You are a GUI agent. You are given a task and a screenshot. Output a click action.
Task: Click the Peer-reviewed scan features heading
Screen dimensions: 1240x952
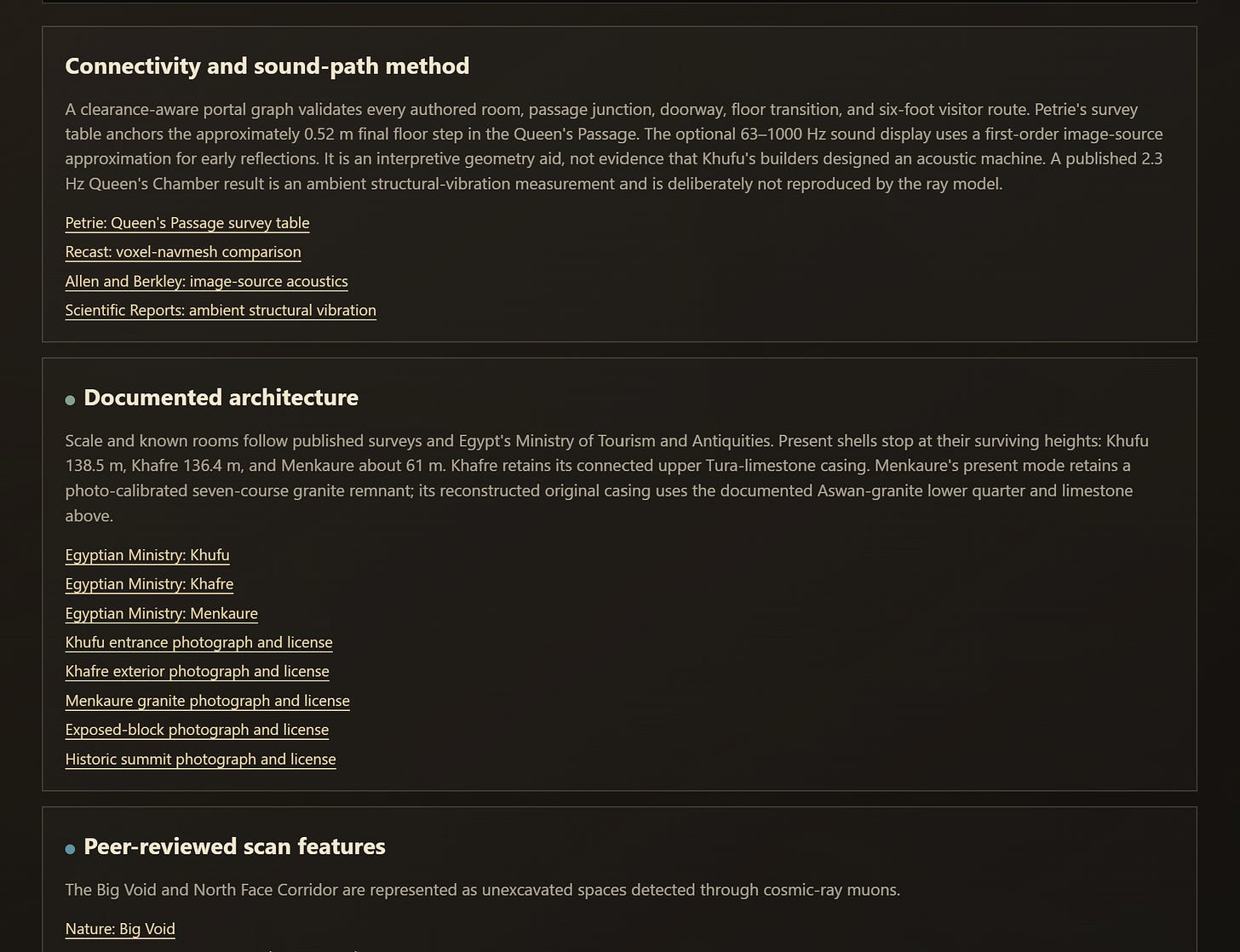(235, 846)
